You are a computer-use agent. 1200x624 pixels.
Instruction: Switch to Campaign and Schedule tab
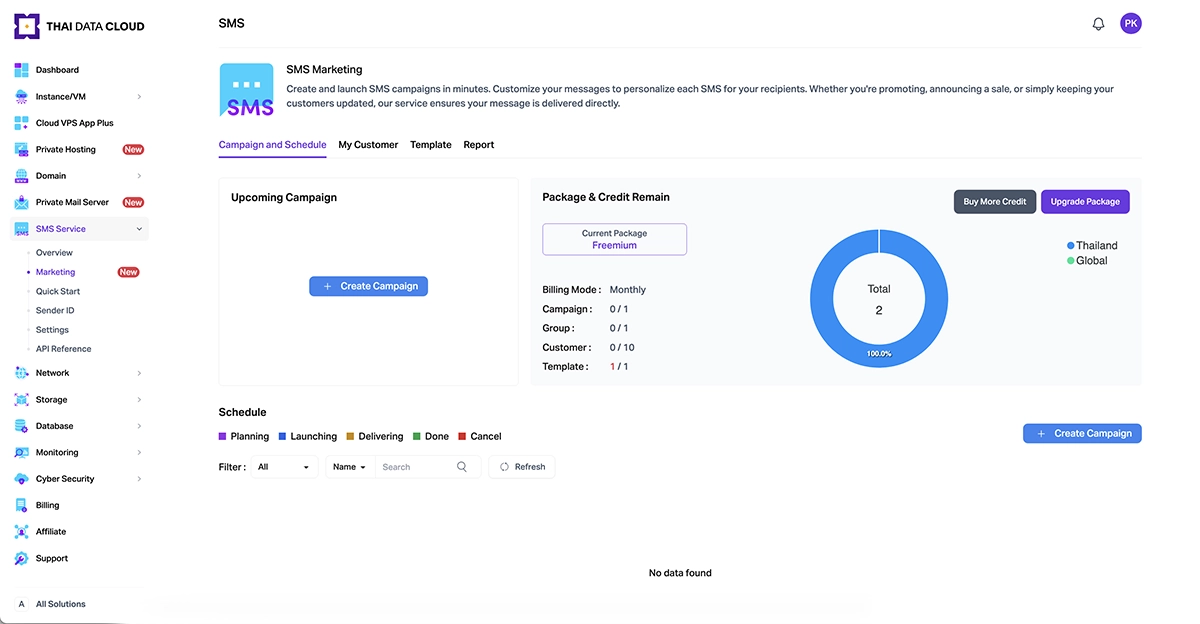(x=272, y=145)
